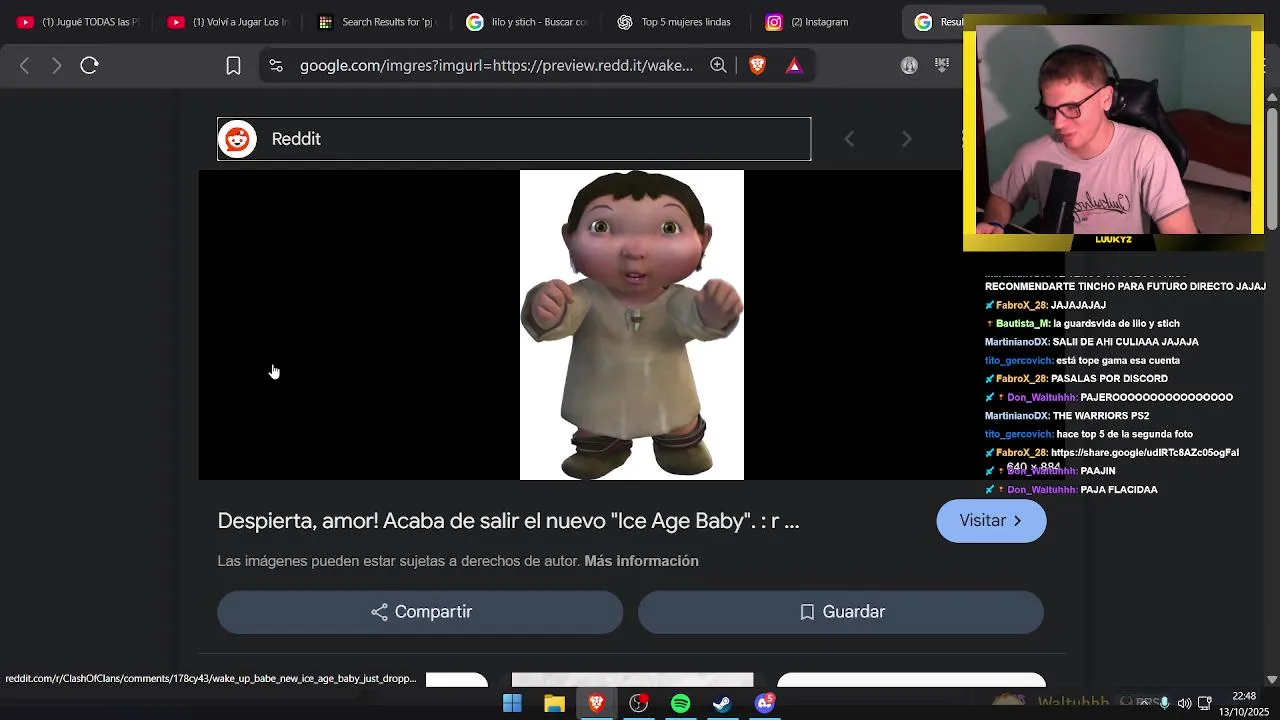This screenshot has width=1280, height=720.
Task: Open the 'Despierta, amor!' Ice Age Baby title link
Action: (508, 521)
